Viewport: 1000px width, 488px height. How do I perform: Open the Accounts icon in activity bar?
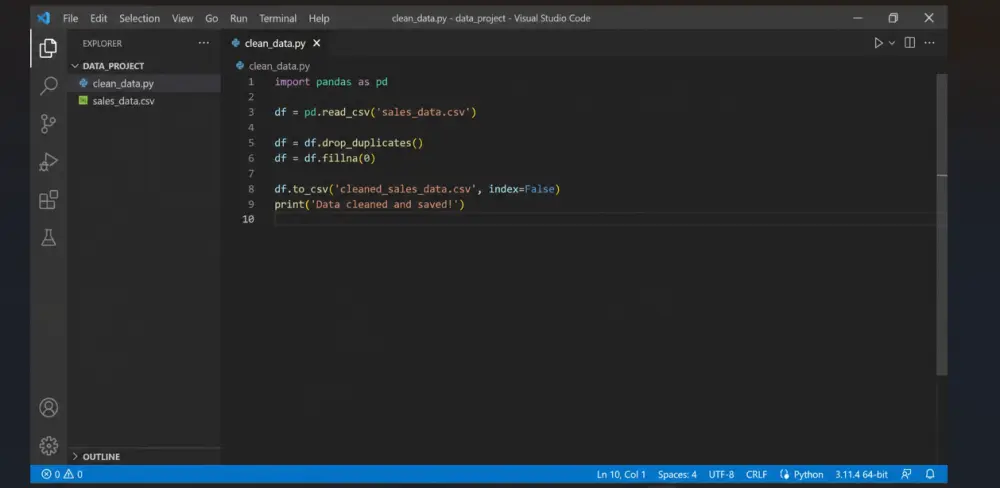pos(48,408)
